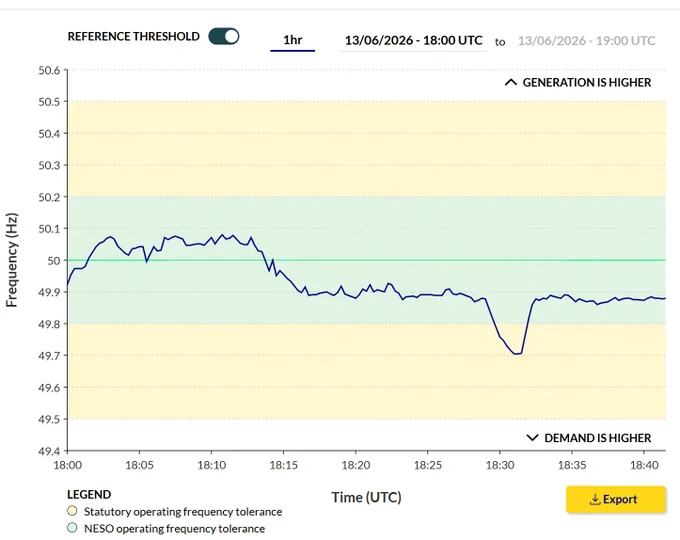680x540 pixels.
Task: Click the 18:40 x-axis tick label
Action: [x=644, y=465]
